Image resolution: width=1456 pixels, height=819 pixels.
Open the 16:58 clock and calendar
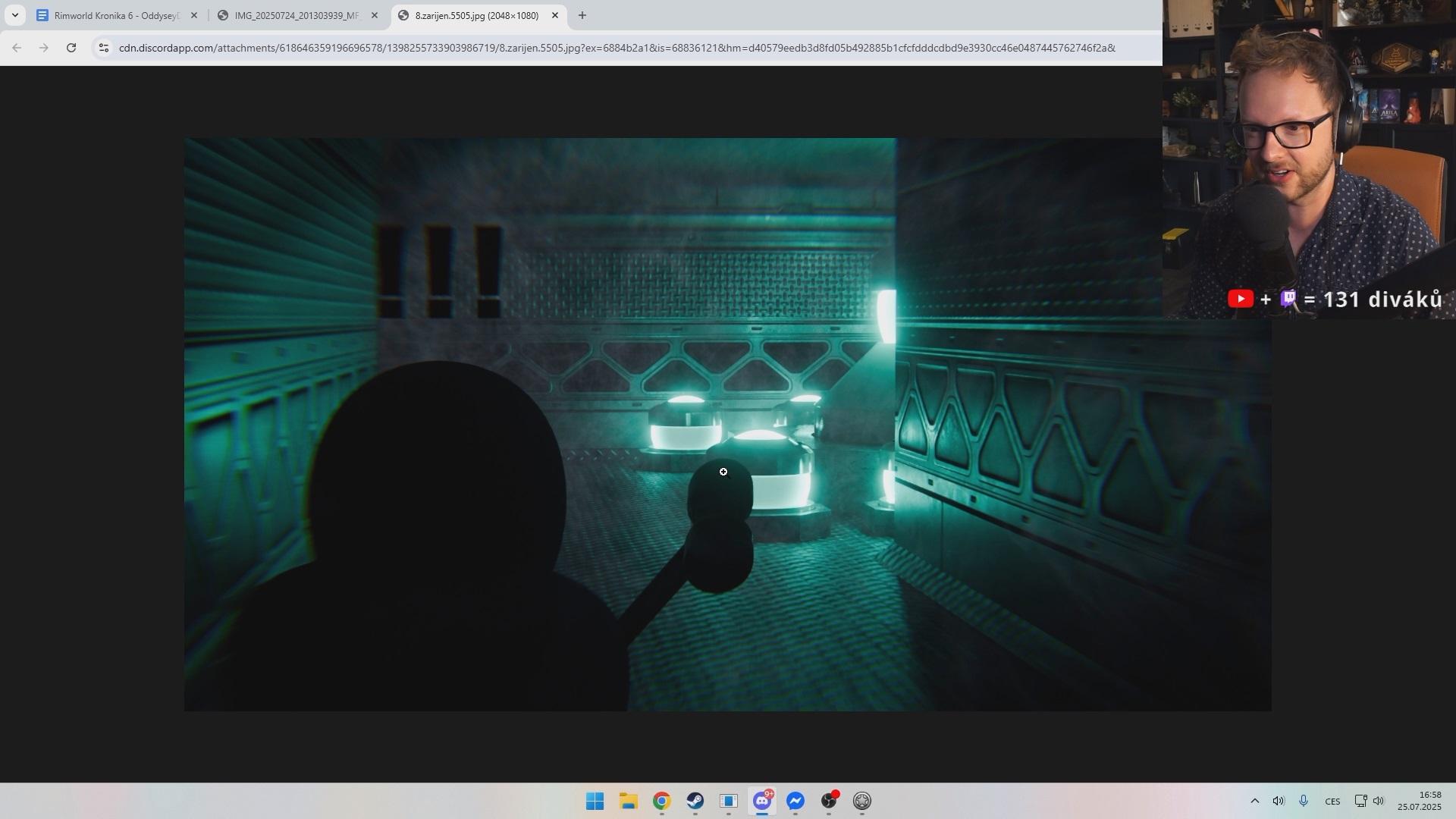click(1420, 801)
